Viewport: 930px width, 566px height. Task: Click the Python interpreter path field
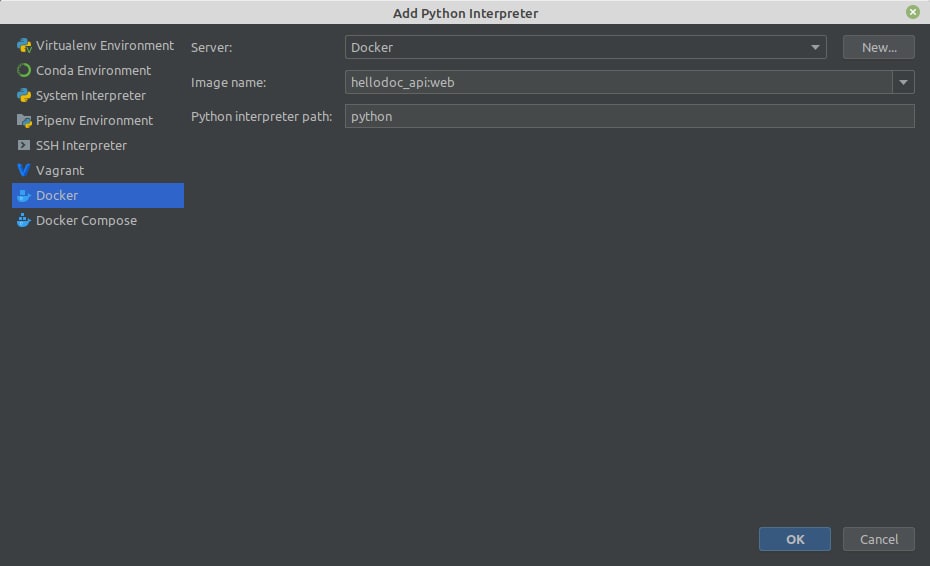629,116
